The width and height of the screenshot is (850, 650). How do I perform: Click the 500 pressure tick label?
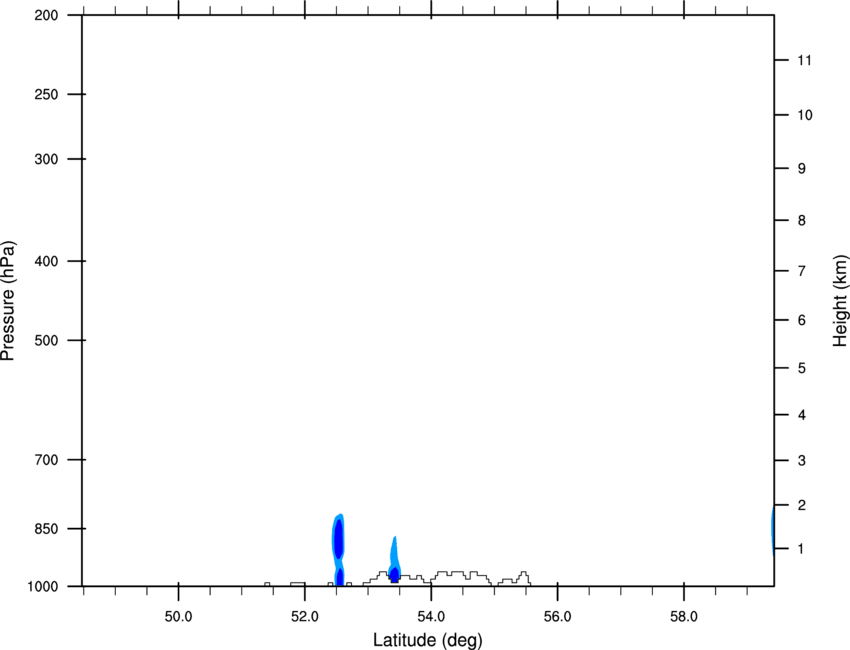point(46,340)
